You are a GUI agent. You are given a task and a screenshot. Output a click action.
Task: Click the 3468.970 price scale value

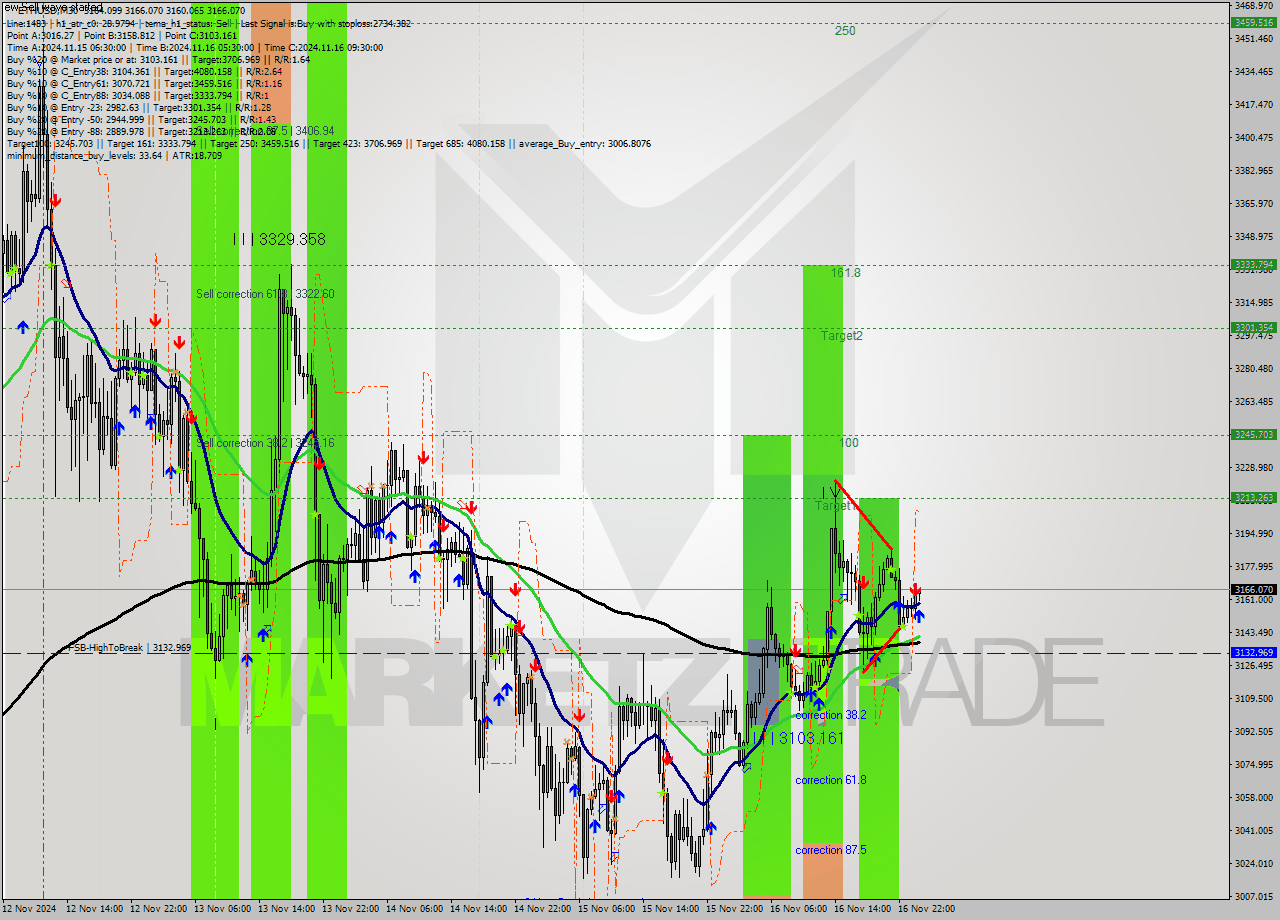[1253, 6]
